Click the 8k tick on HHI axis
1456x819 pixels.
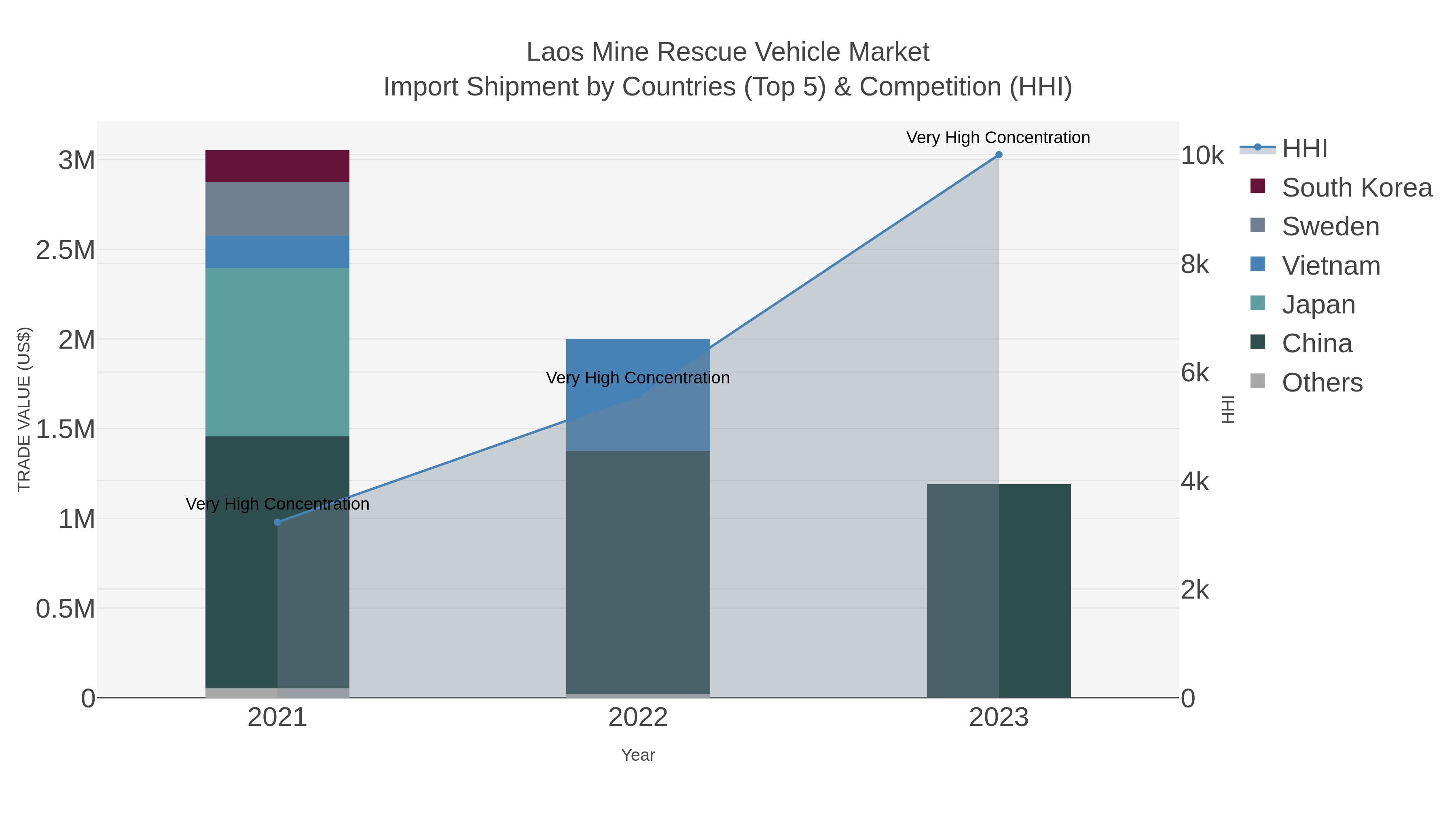pyautogui.click(x=1195, y=264)
